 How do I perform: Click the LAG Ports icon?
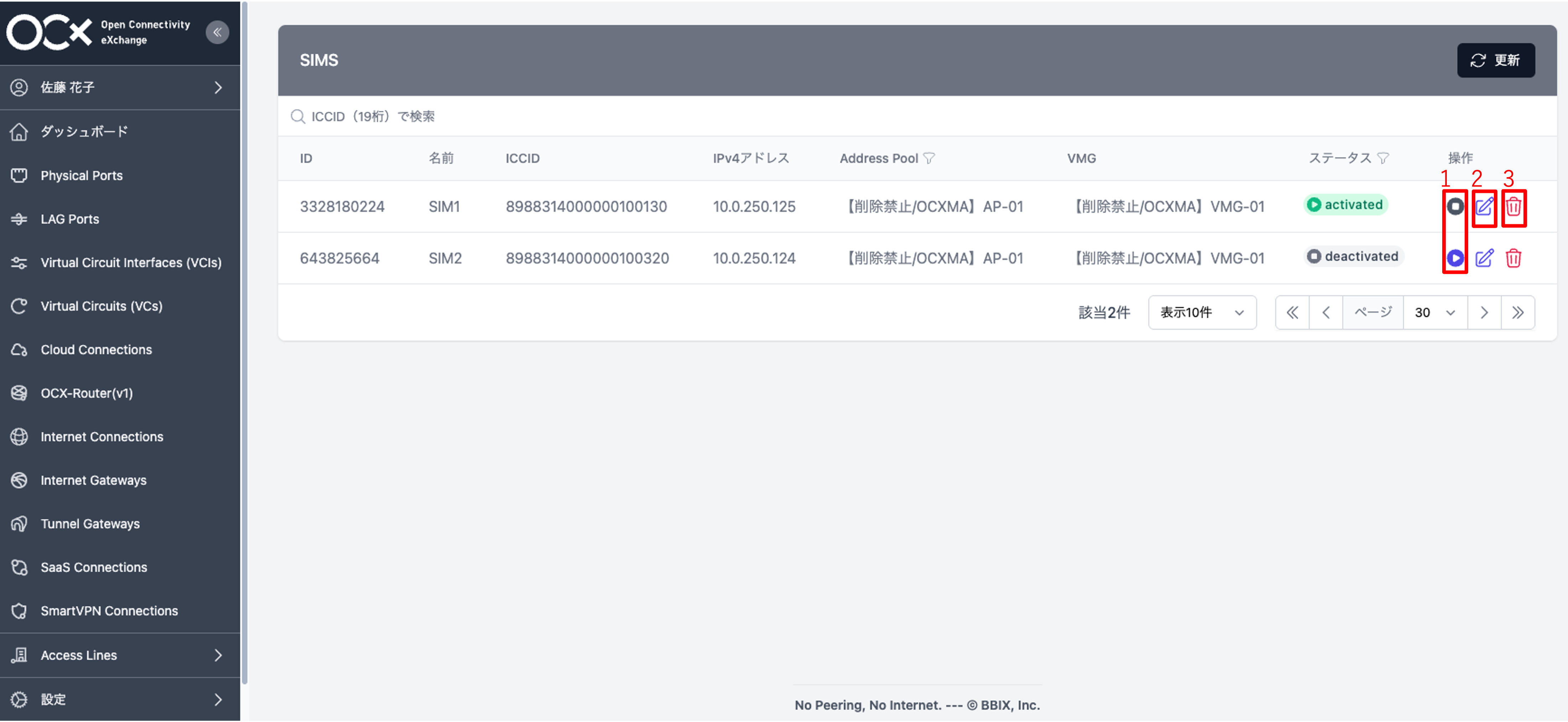click(x=19, y=219)
